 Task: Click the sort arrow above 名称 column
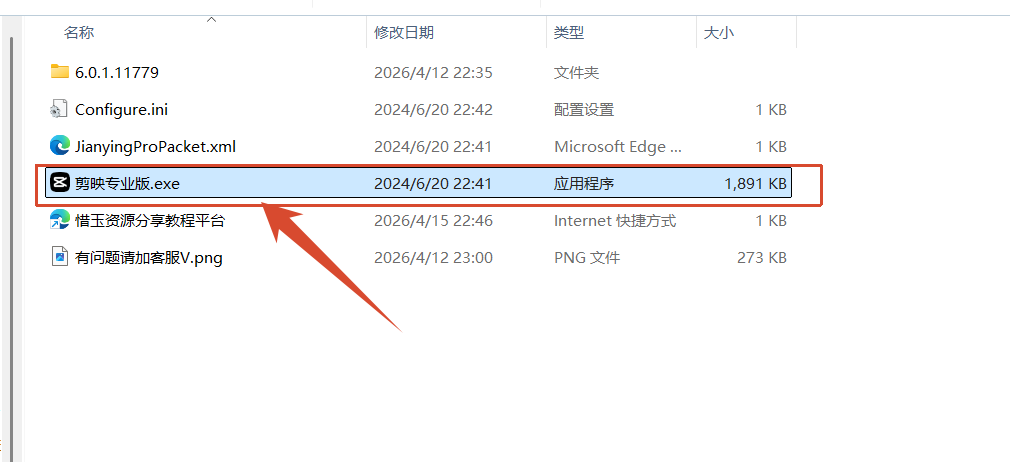click(211, 20)
